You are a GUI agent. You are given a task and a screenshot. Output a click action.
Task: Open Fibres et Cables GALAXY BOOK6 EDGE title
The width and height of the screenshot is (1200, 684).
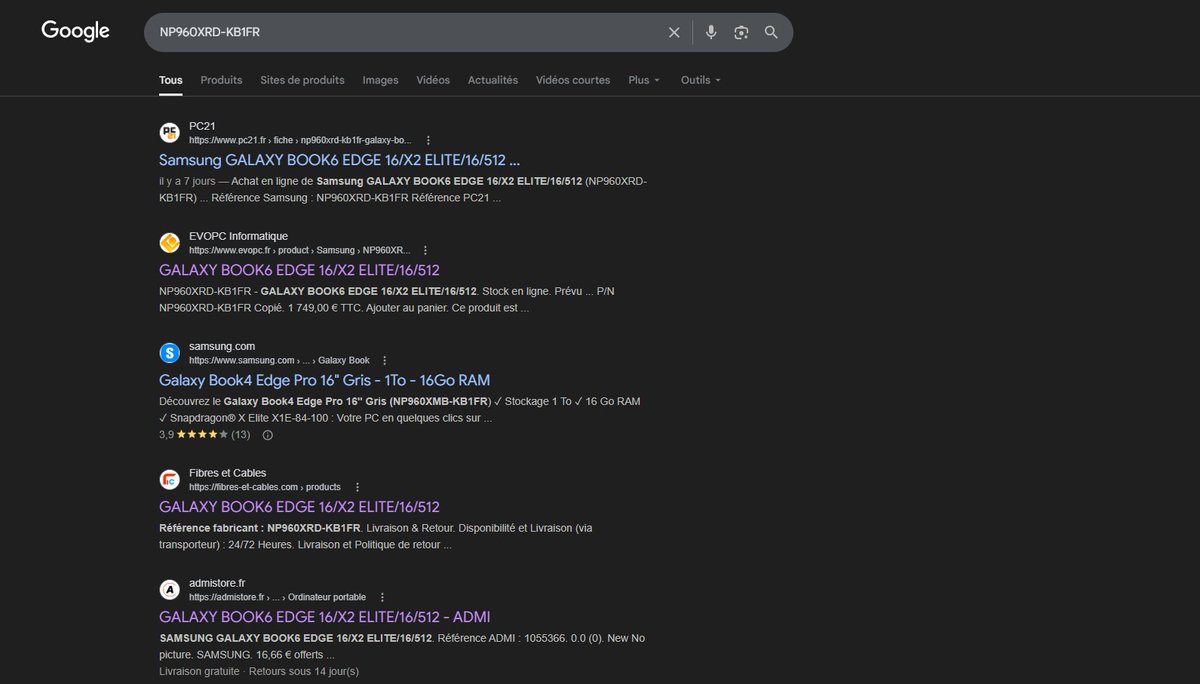(x=299, y=507)
